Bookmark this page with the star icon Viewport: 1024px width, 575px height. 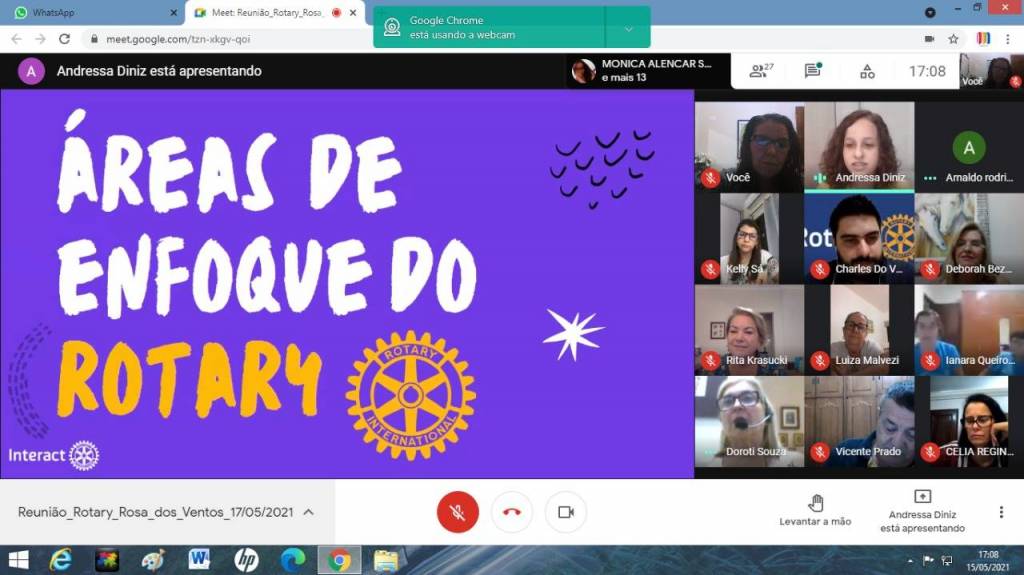[x=954, y=39]
